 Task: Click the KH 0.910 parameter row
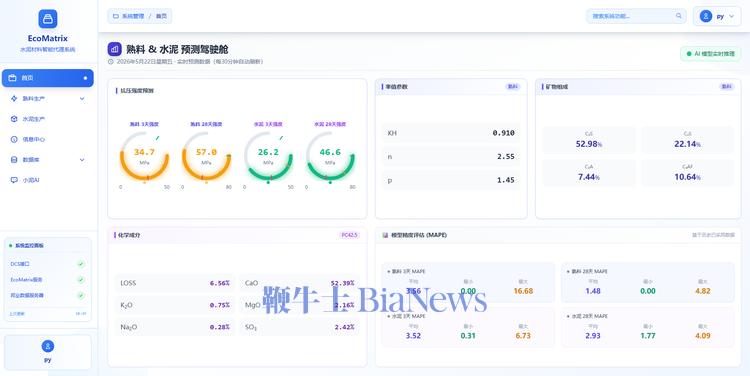point(451,133)
